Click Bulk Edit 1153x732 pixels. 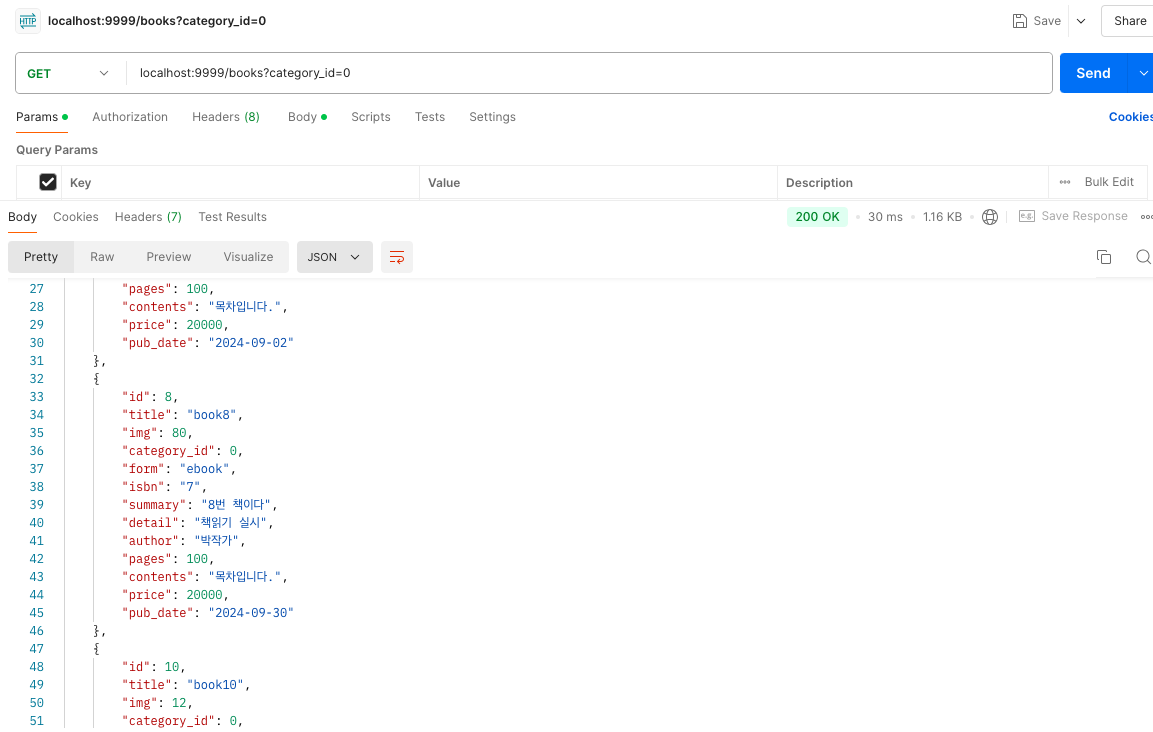click(1109, 182)
